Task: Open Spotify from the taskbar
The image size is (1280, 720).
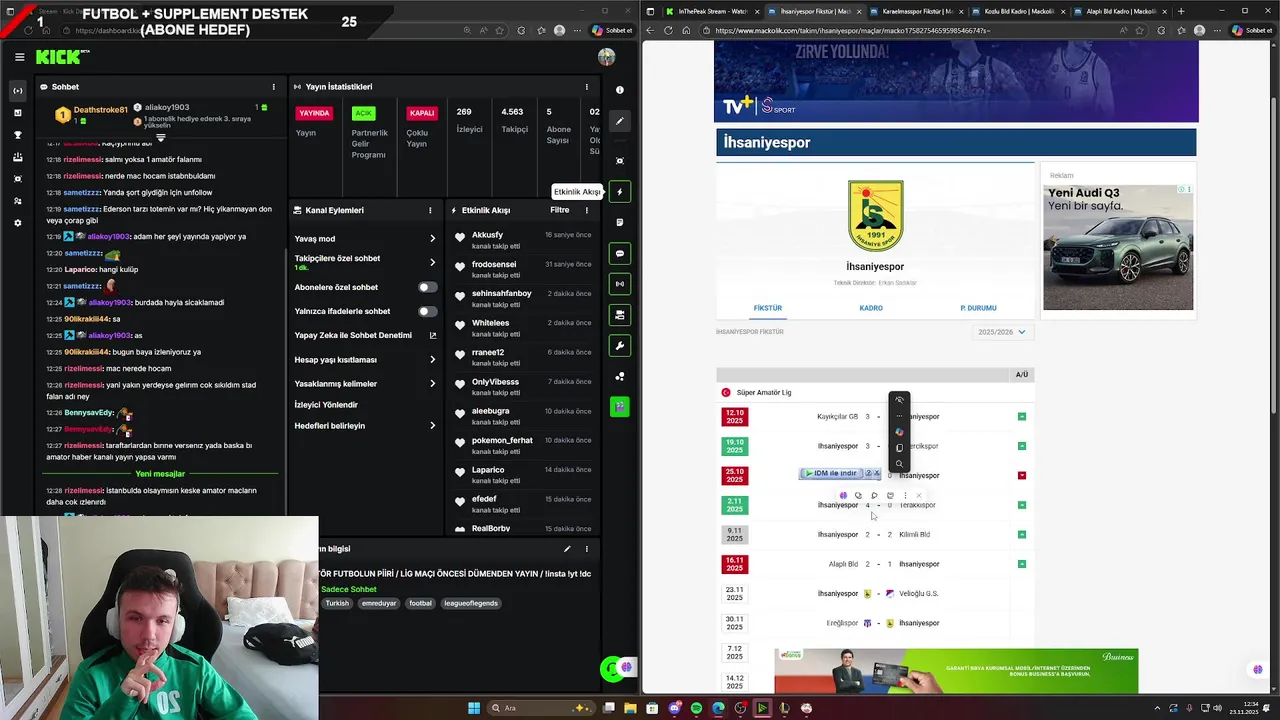Action: [x=696, y=708]
